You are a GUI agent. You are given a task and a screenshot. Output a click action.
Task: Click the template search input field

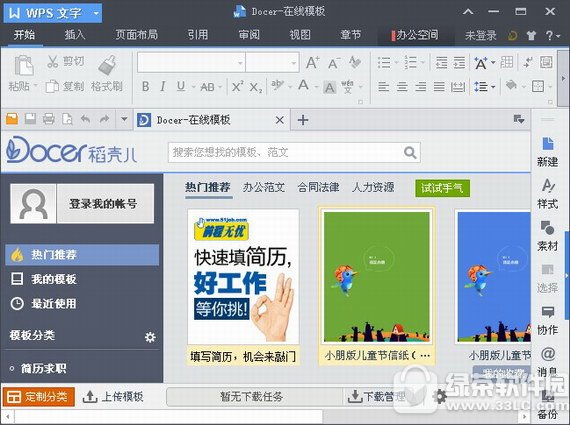285,152
